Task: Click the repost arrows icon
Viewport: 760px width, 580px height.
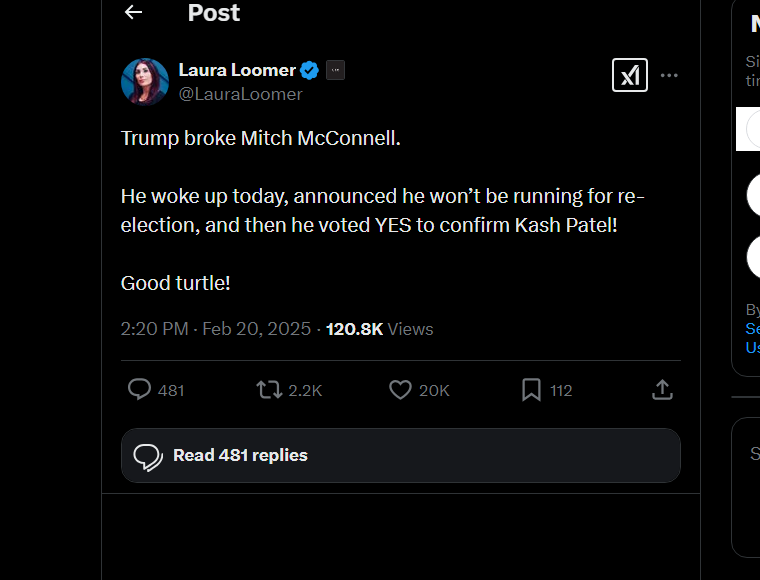Action: coord(269,390)
